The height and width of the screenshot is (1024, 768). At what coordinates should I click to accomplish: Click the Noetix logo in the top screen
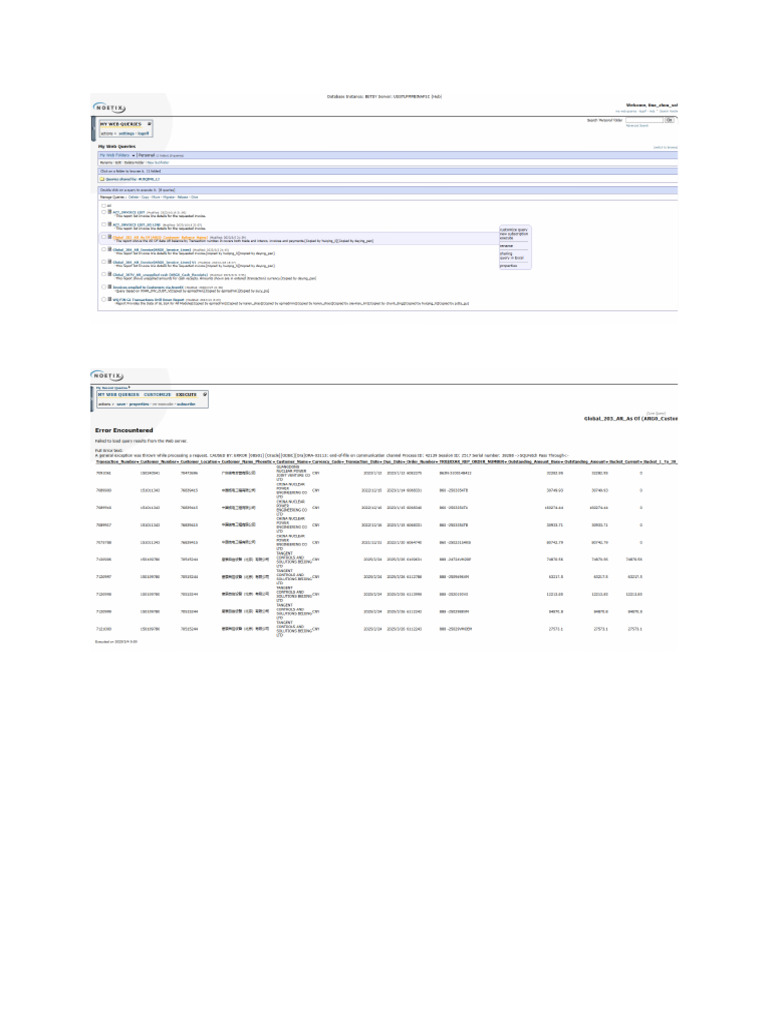109,108
